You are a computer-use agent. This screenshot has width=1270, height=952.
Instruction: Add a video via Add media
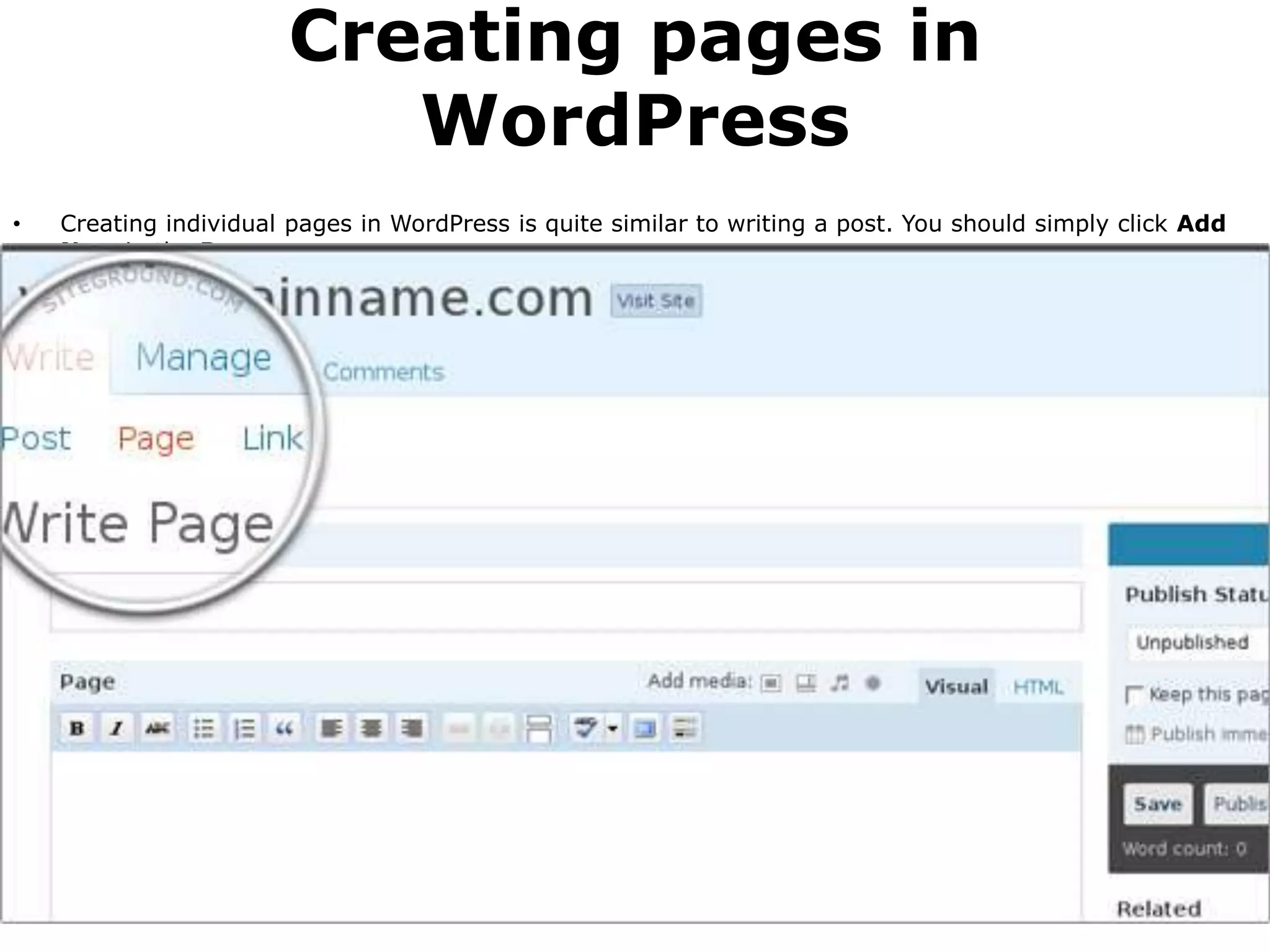(x=806, y=683)
